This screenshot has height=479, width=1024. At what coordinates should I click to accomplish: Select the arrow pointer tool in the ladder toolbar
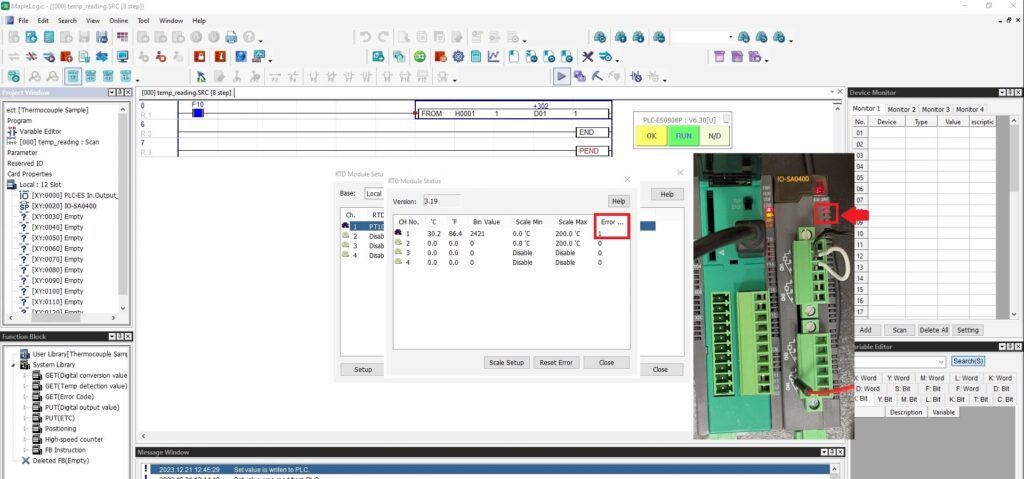(201, 76)
